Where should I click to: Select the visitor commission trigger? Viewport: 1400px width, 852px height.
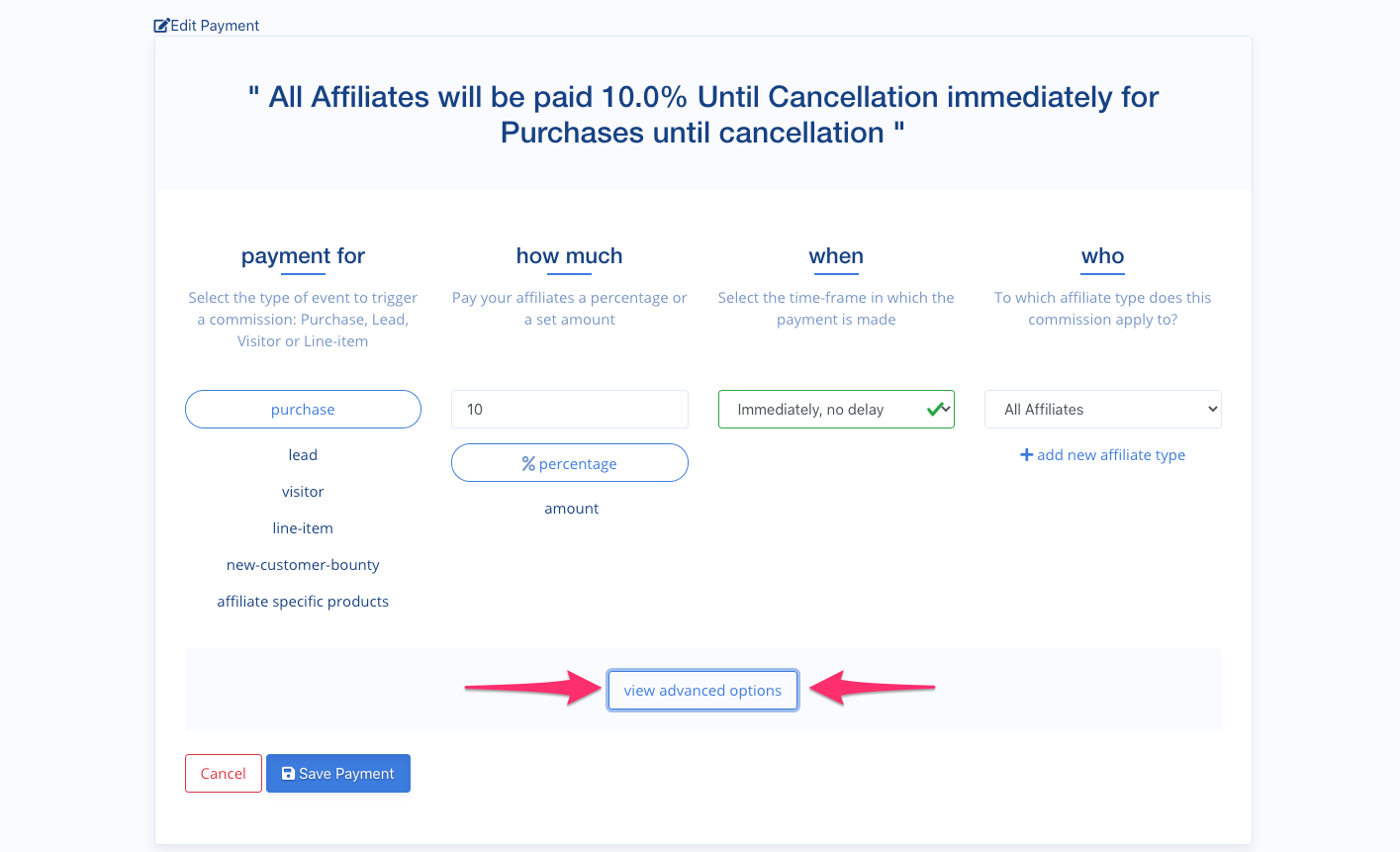[x=303, y=491]
